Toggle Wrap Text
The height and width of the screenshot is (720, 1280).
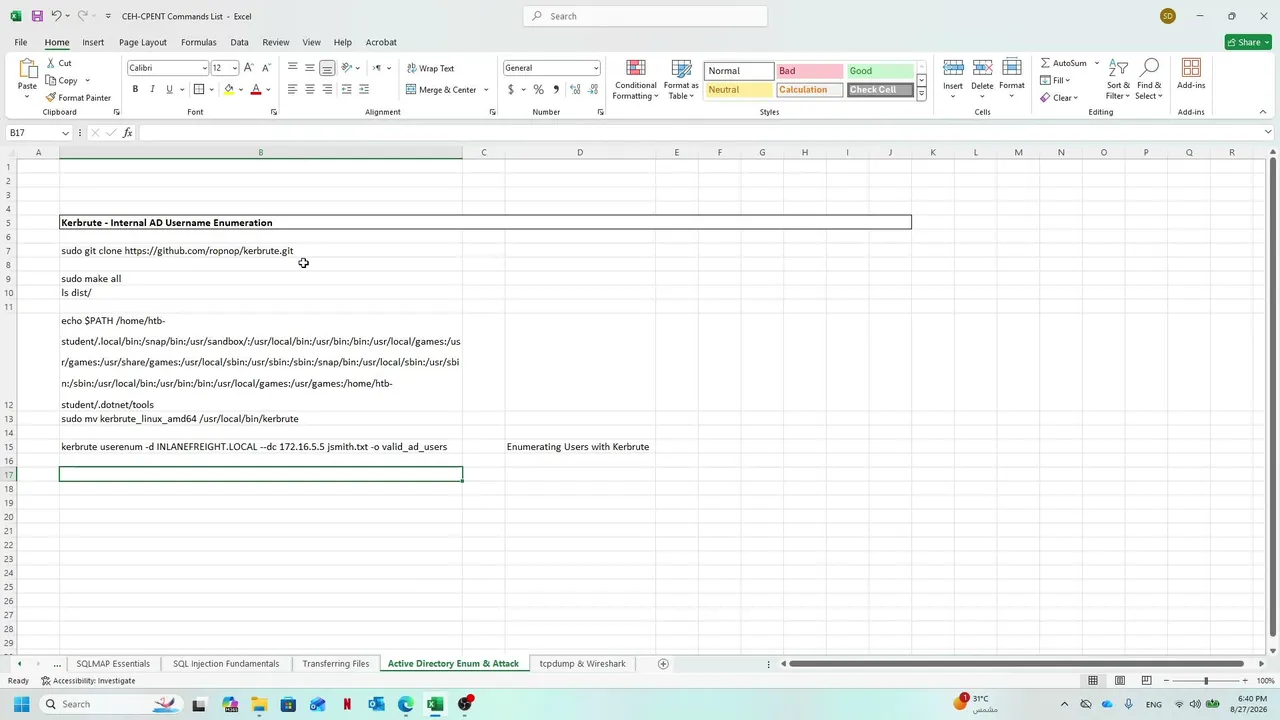(431, 68)
